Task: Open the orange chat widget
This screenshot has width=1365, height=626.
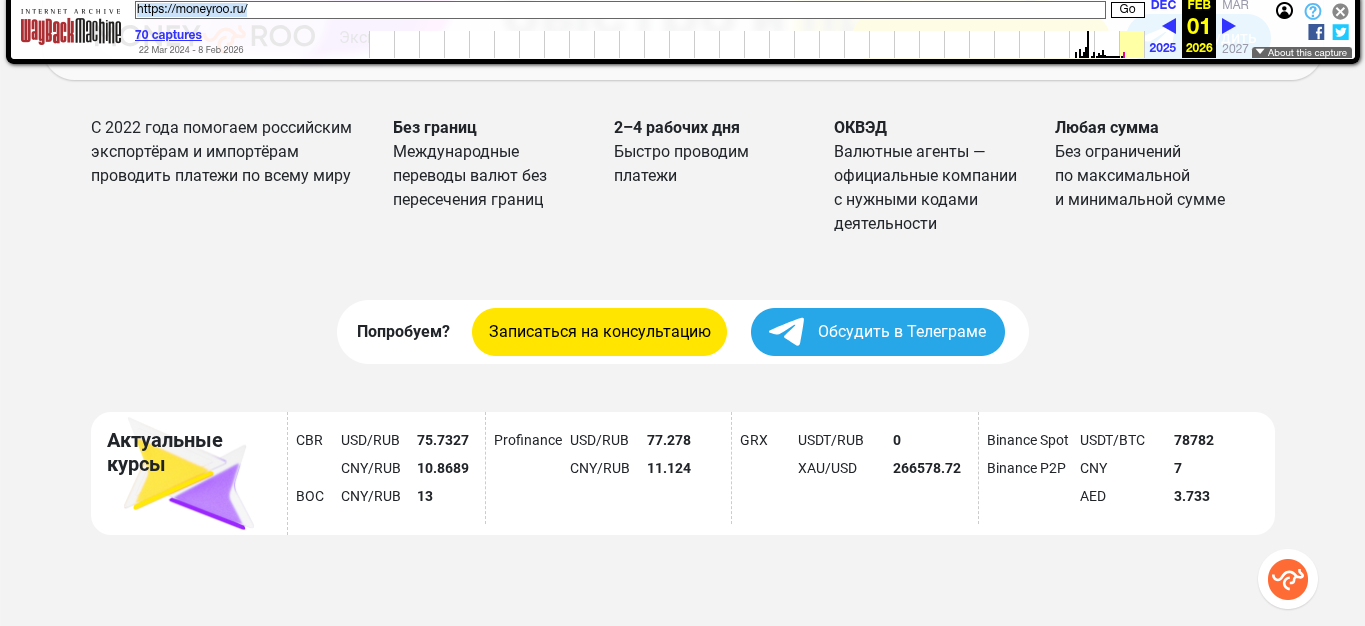Action: tap(1288, 579)
